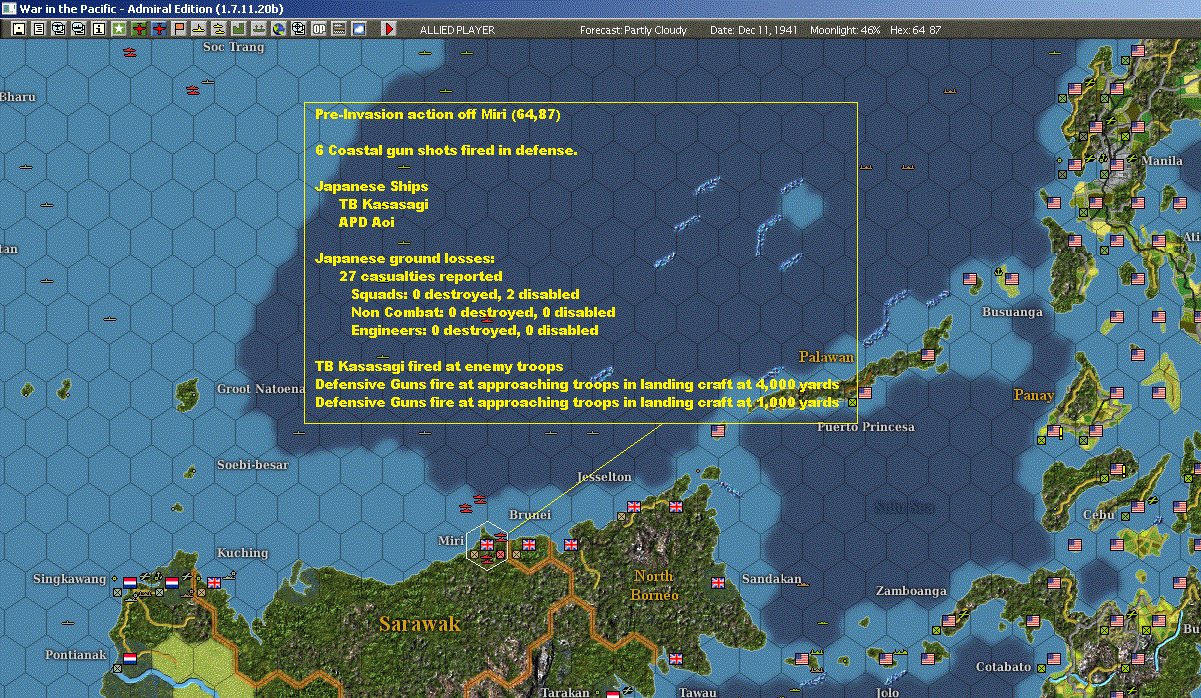1201x698 pixels.
Task: Click the 'Kuching' map label
Action: 242,553
